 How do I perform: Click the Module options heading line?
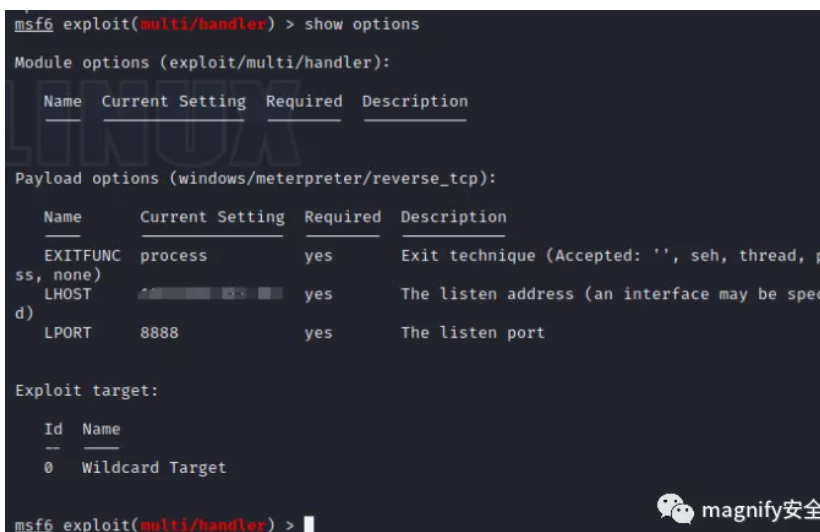coord(202,63)
